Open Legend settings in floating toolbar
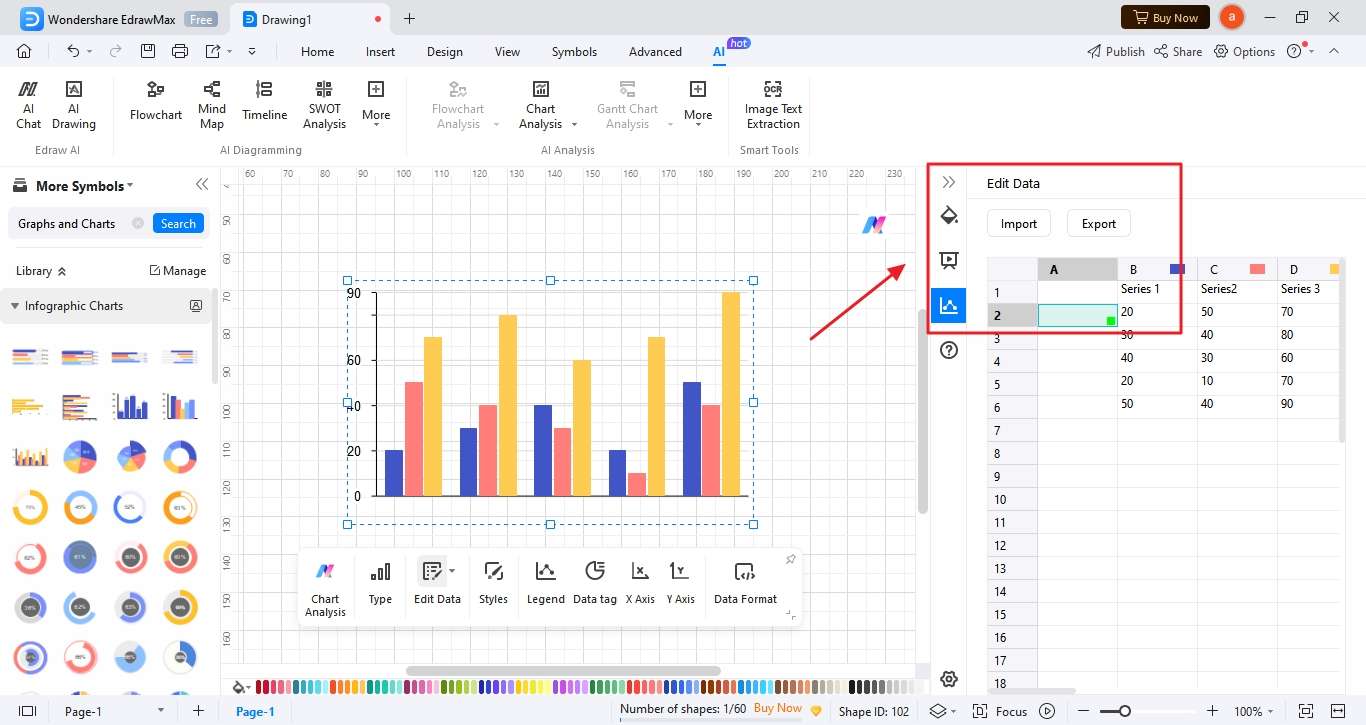This screenshot has width=1366, height=725. [545, 583]
